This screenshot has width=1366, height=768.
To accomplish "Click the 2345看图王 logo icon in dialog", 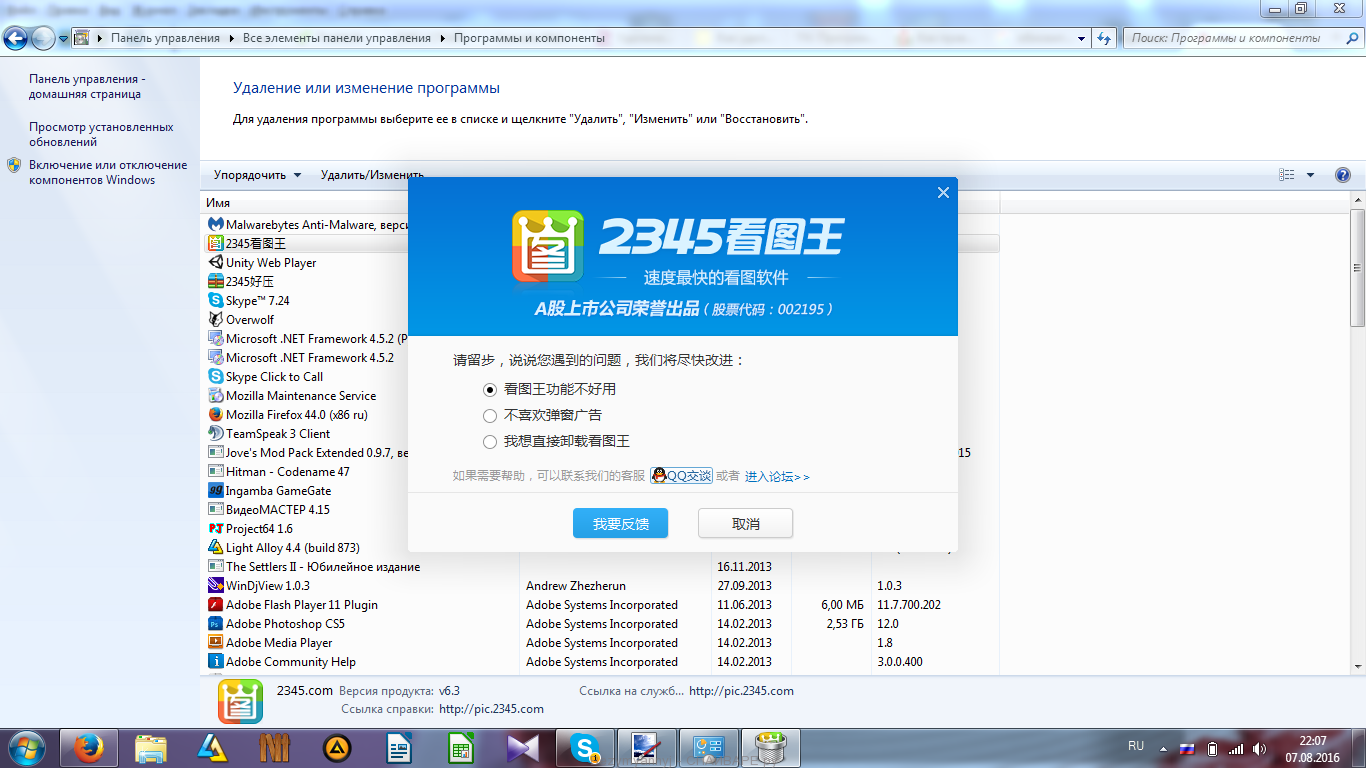I will pyautogui.click(x=548, y=245).
